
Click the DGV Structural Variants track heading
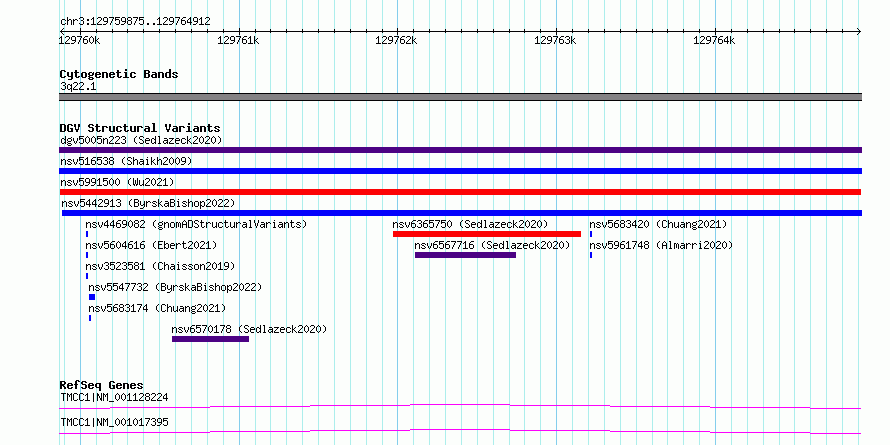140,128
